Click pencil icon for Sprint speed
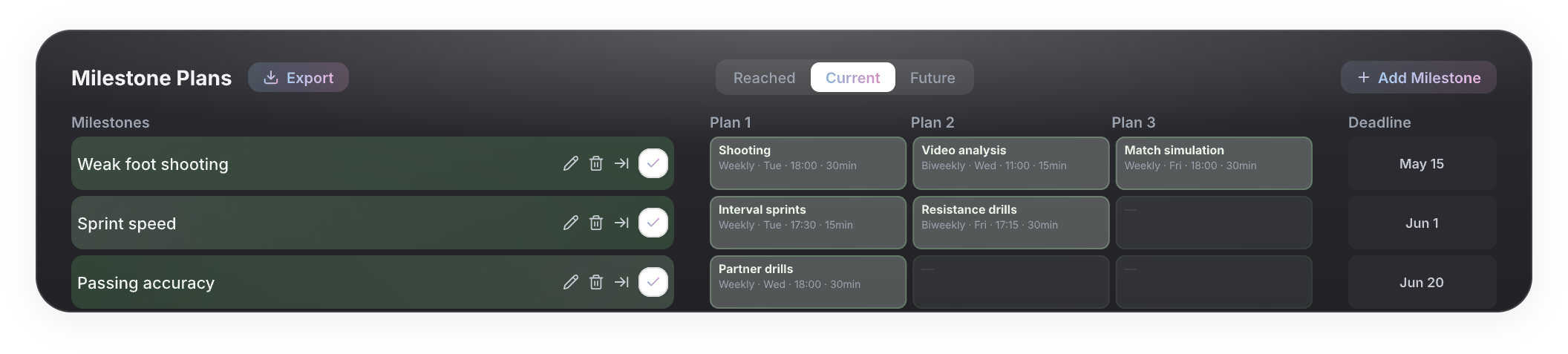 (570, 223)
